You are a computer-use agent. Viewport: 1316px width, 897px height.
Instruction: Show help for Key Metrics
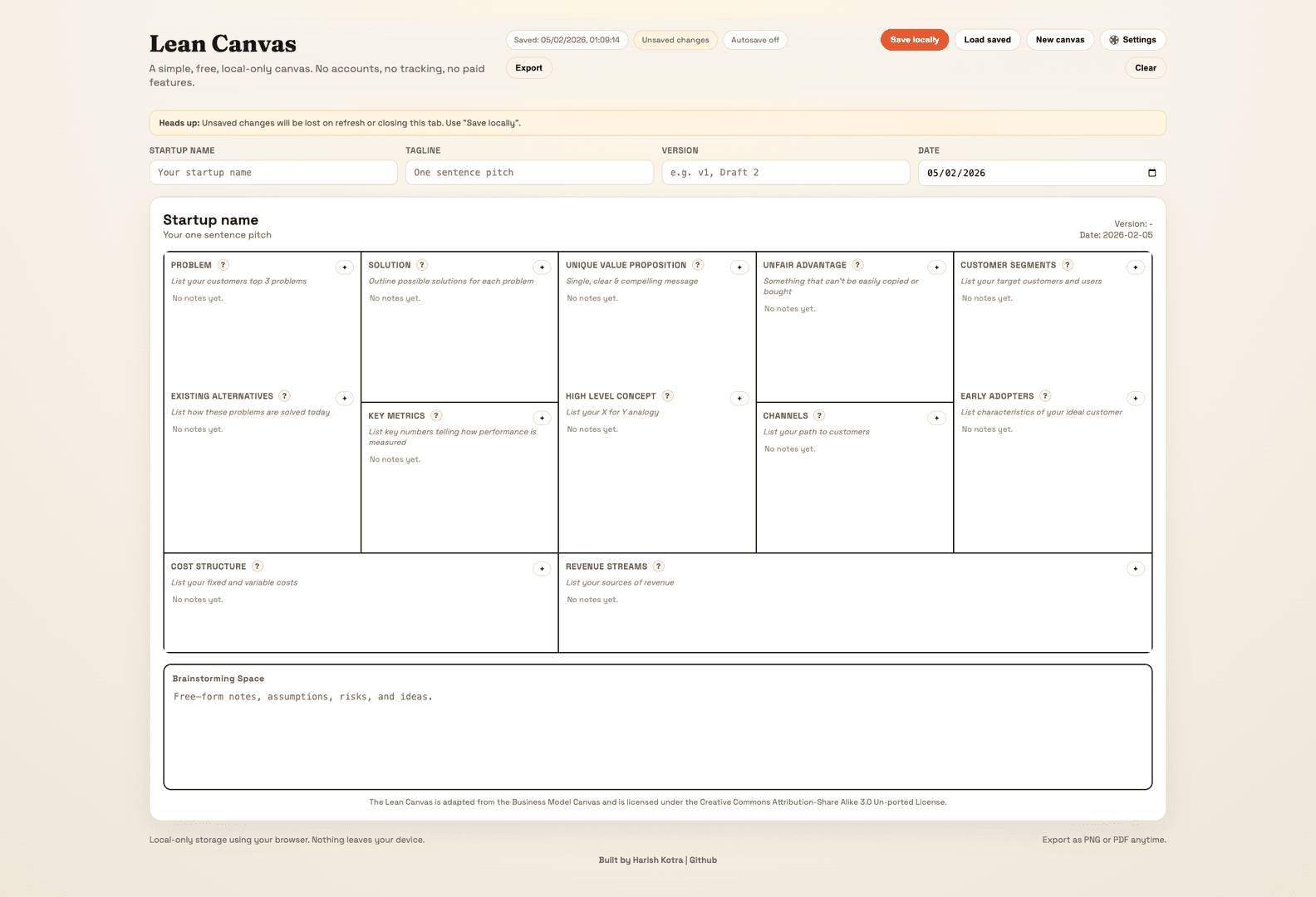(x=436, y=415)
